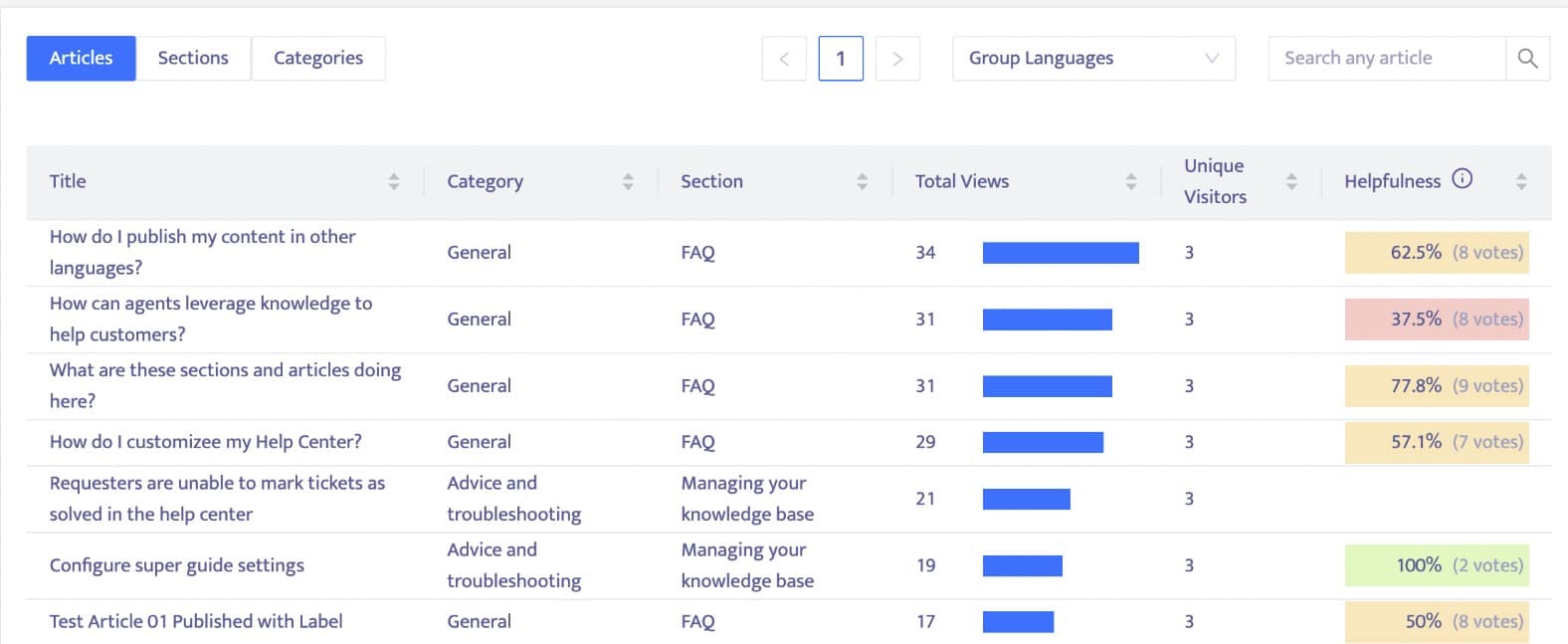The height and width of the screenshot is (644, 1568).
Task: Open article How can agents leverage knowledge
Action: click(211, 319)
